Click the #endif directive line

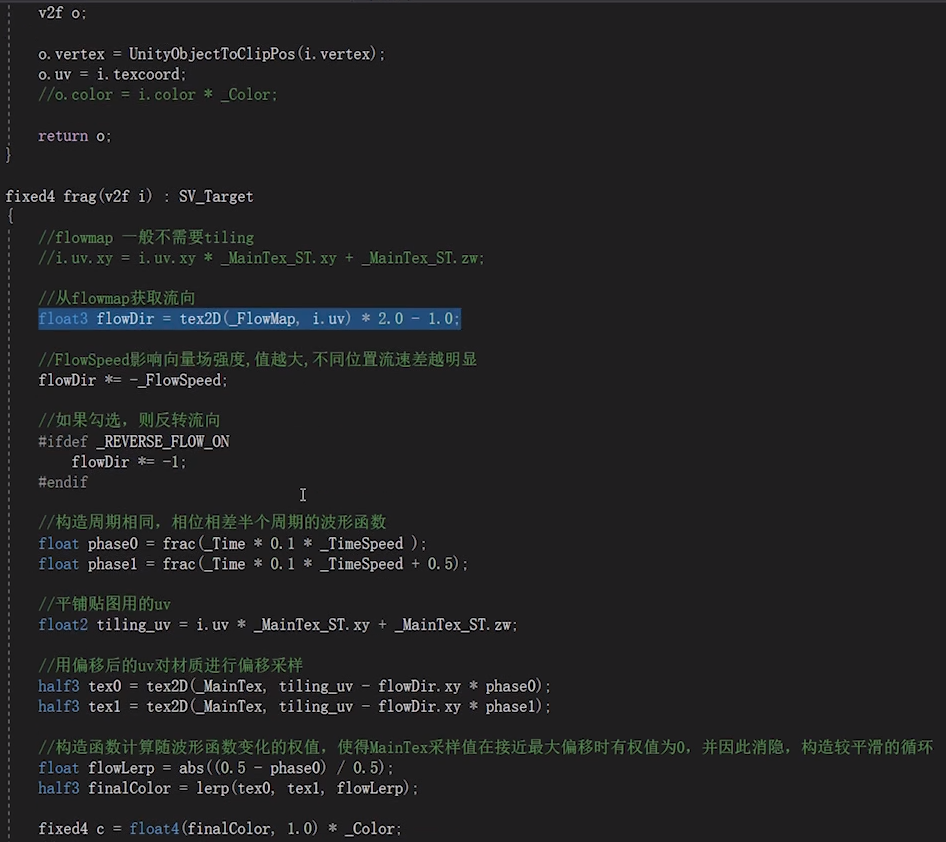pyautogui.click(x=62, y=482)
